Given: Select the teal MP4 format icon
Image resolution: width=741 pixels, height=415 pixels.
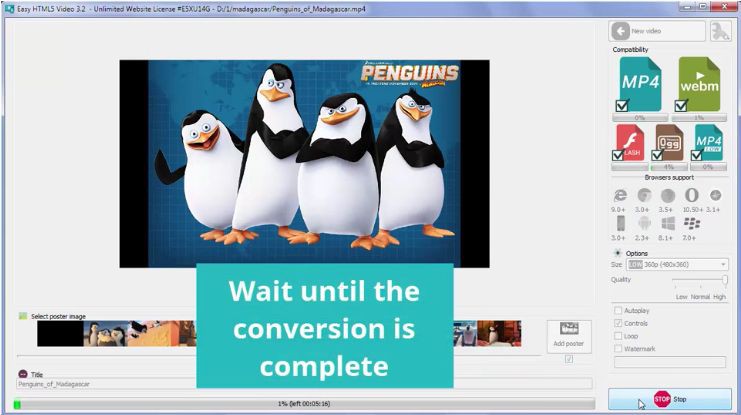Looking at the screenshot, I should 640,84.
